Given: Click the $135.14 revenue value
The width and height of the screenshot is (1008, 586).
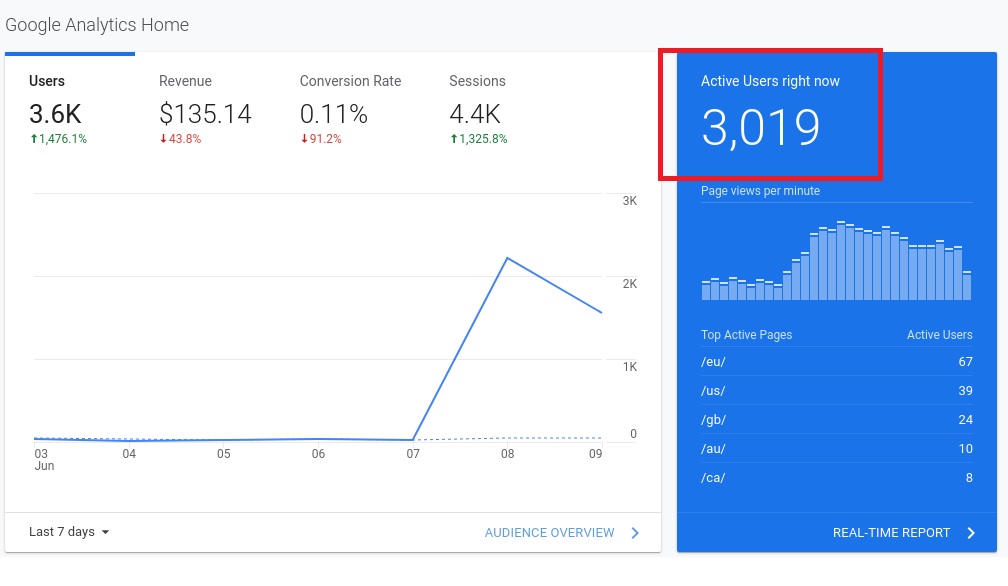Looking at the screenshot, I should [205, 114].
